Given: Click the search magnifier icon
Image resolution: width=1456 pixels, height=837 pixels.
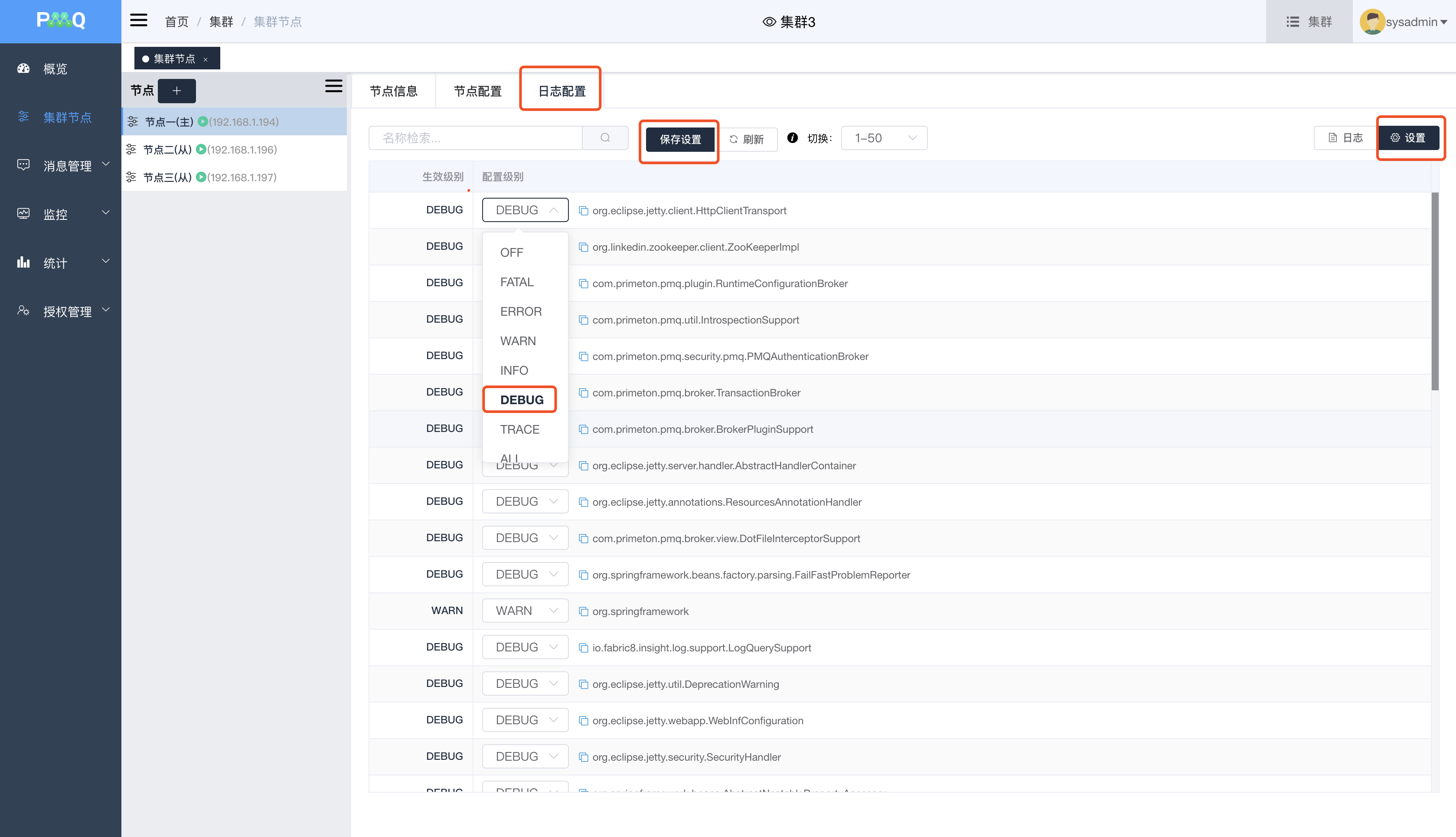Looking at the screenshot, I should tap(605, 138).
